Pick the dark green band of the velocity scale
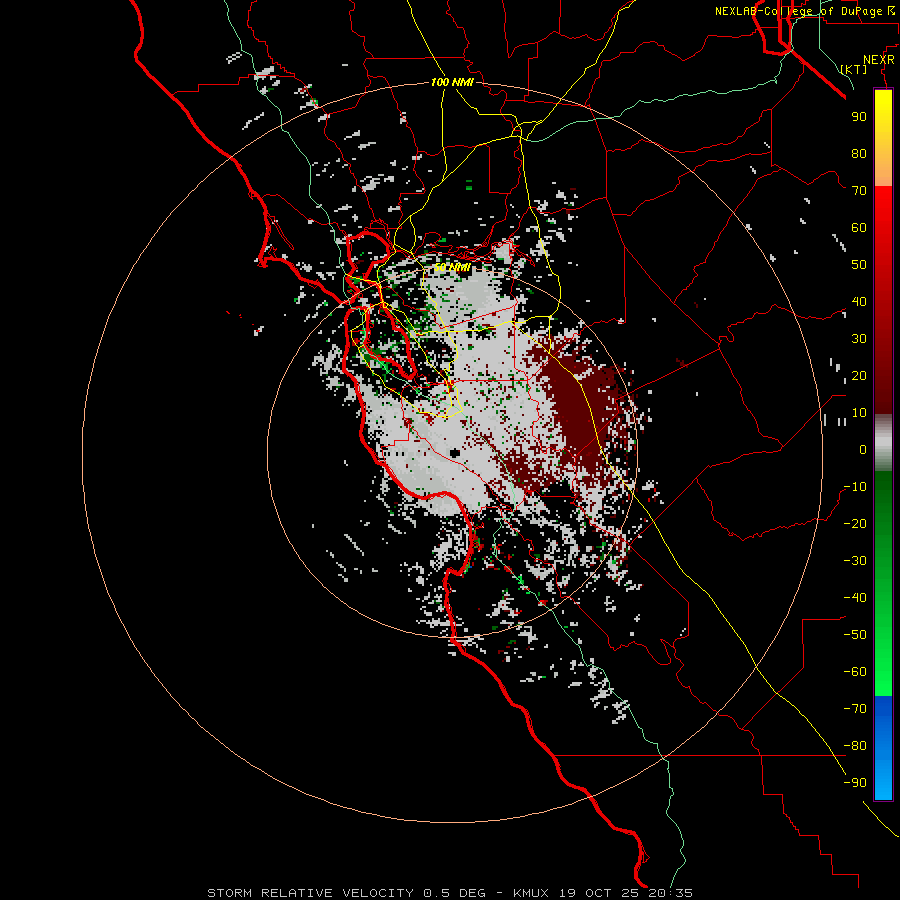Image resolution: width=900 pixels, height=900 pixels. click(x=883, y=505)
